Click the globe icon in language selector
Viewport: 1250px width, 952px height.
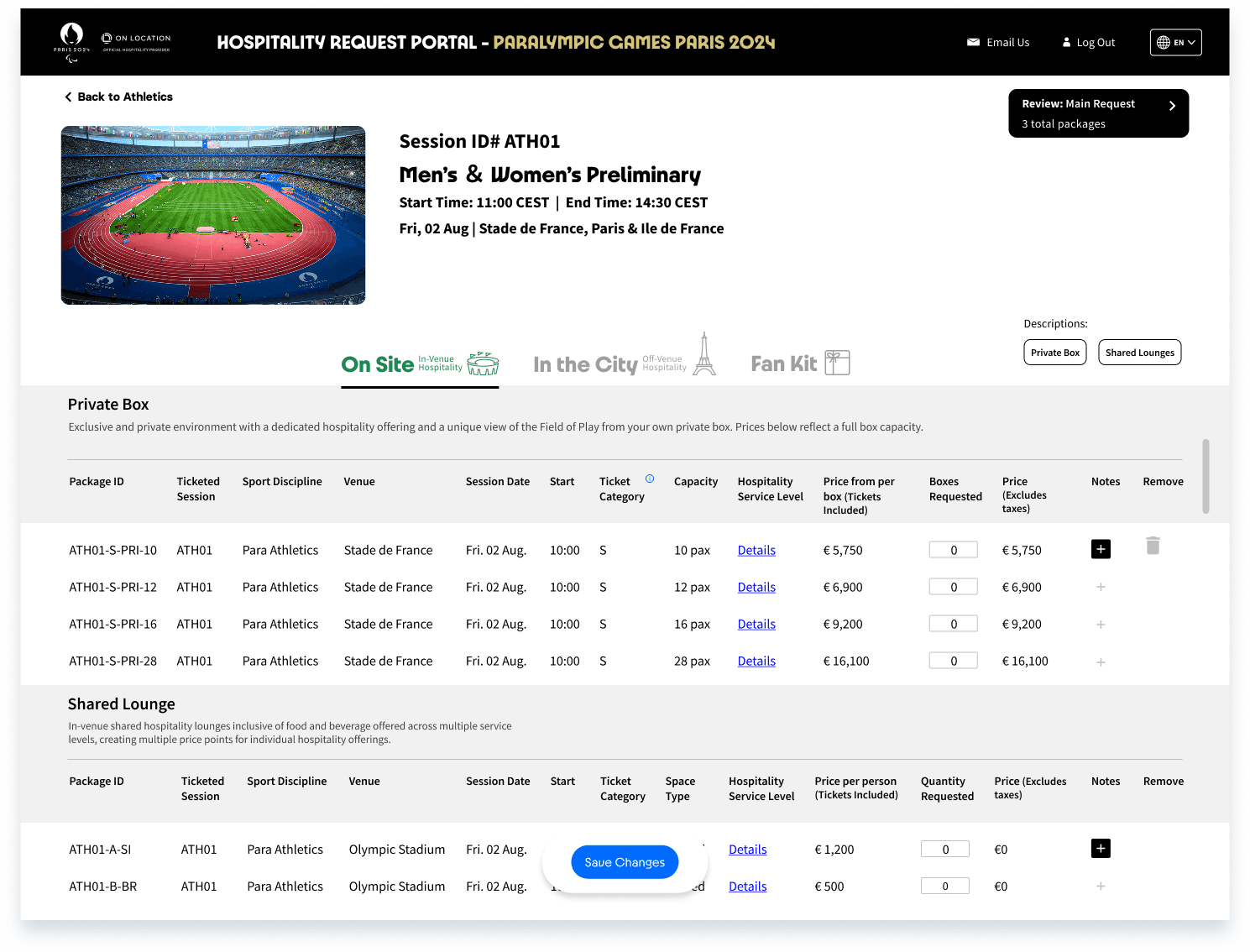pos(1163,42)
